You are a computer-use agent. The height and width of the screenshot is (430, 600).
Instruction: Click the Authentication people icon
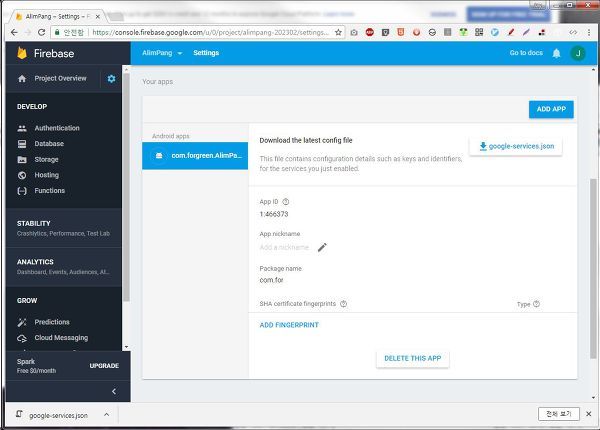click(x=22, y=128)
